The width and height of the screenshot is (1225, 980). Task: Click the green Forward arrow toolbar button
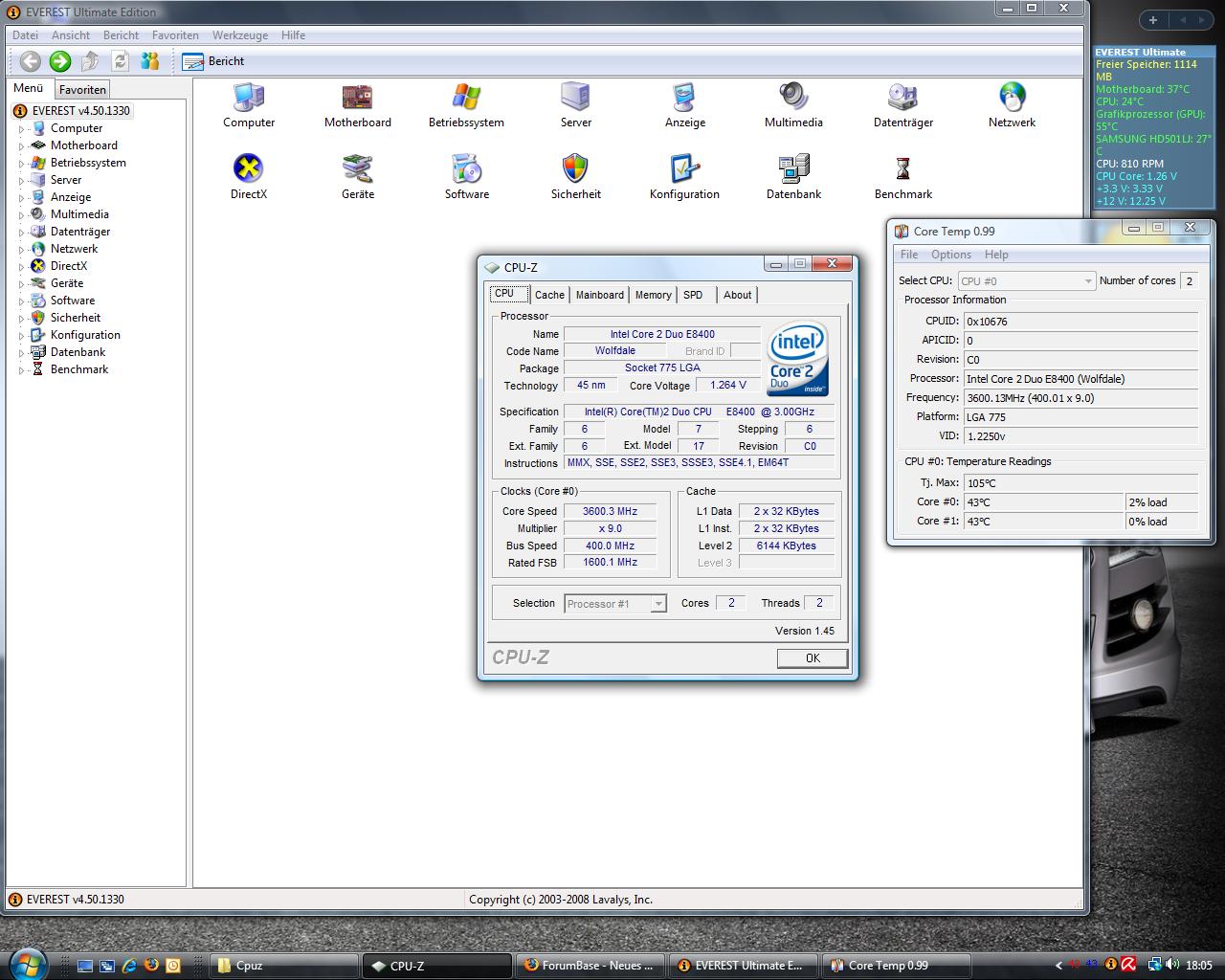pos(60,61)
